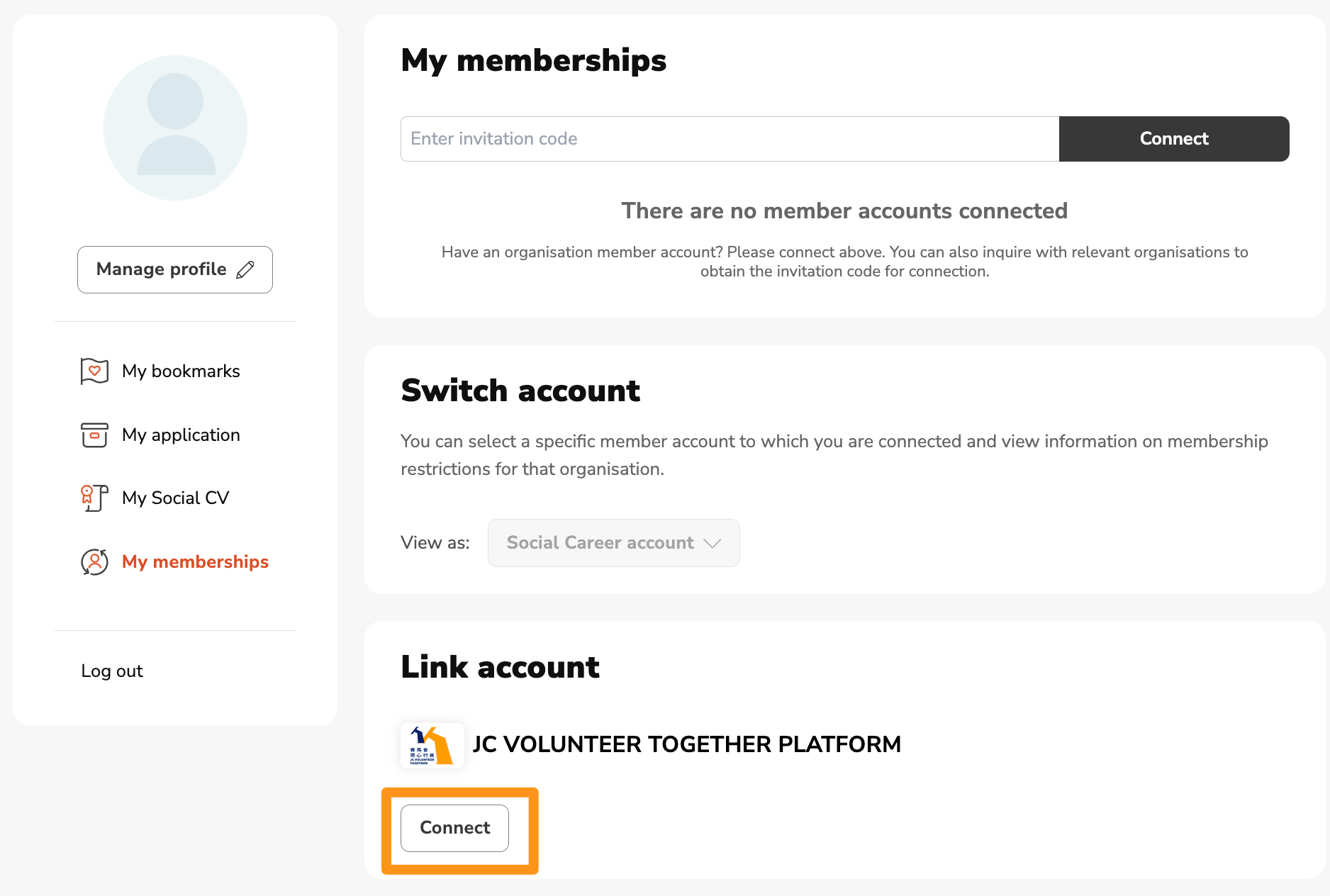Select My memberships in sidebar
The height and width of the screenshot is (896, 1330).
click(195, 561)
